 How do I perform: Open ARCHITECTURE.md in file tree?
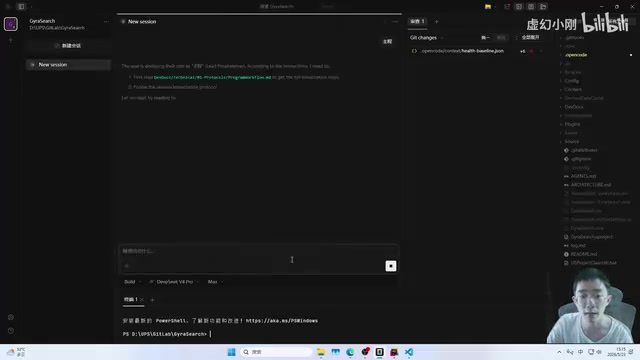pos(590,185)
